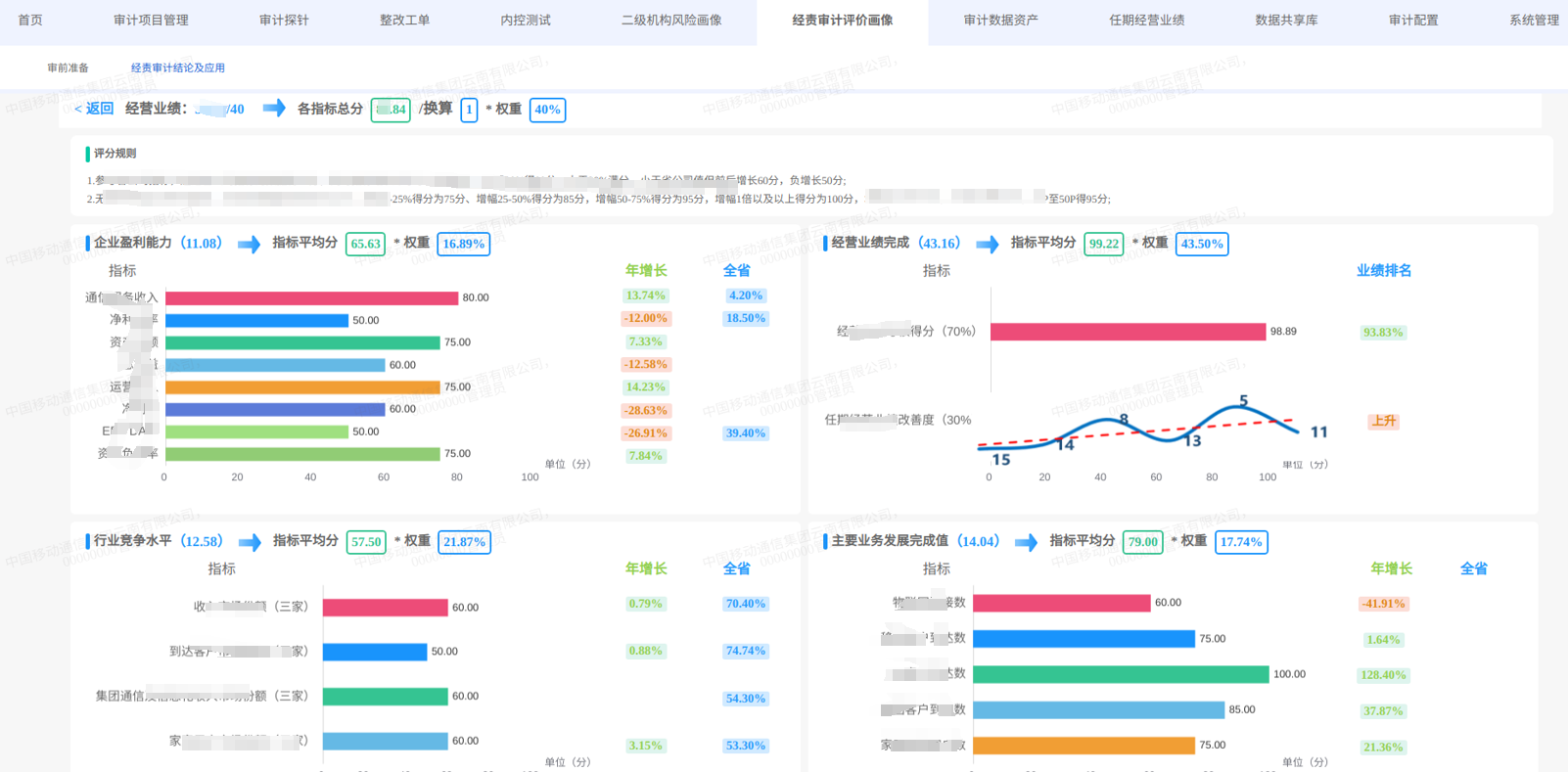This screenshot has width=1568, height=772.
Task: Open 二级机构风险画像 menu
Action: click(x=671, y=20)
